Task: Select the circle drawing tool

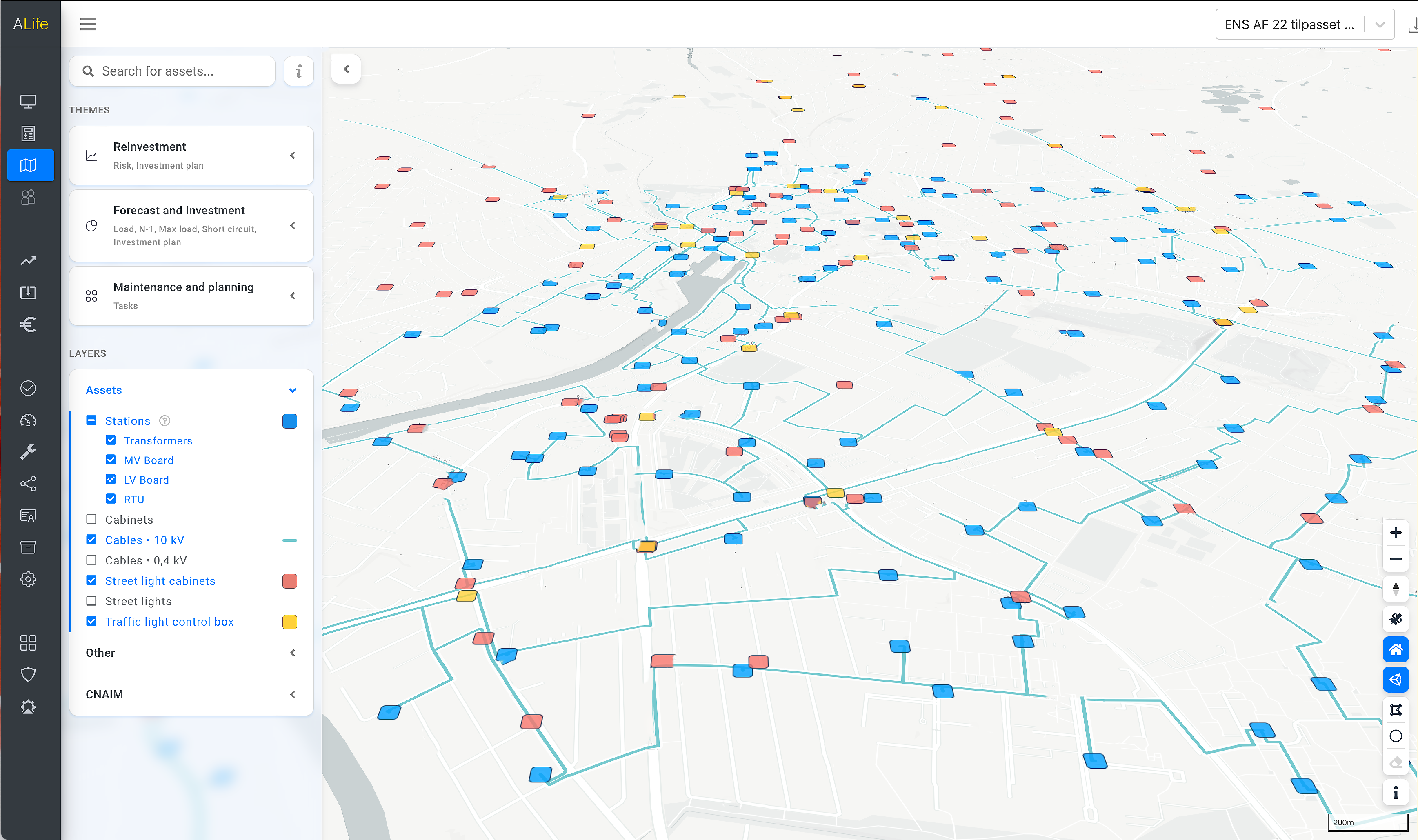Action: 1396,736
